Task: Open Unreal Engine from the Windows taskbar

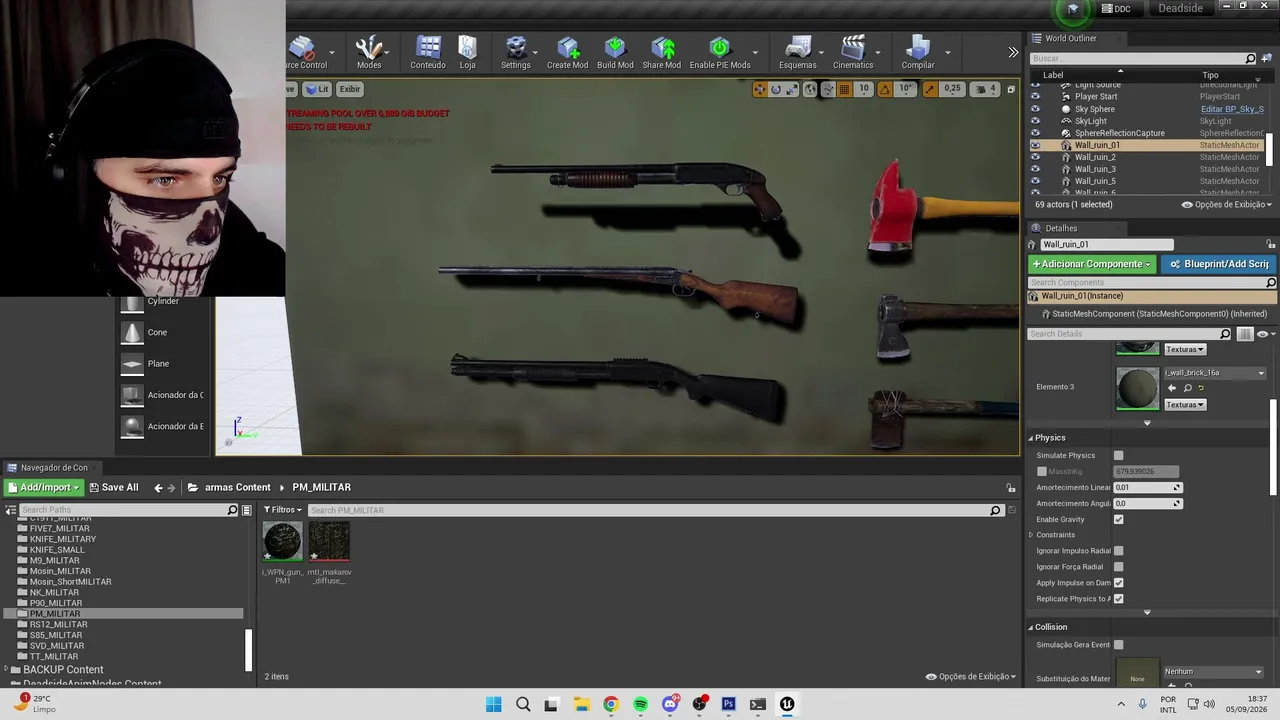Action: [x=787, y=704]
